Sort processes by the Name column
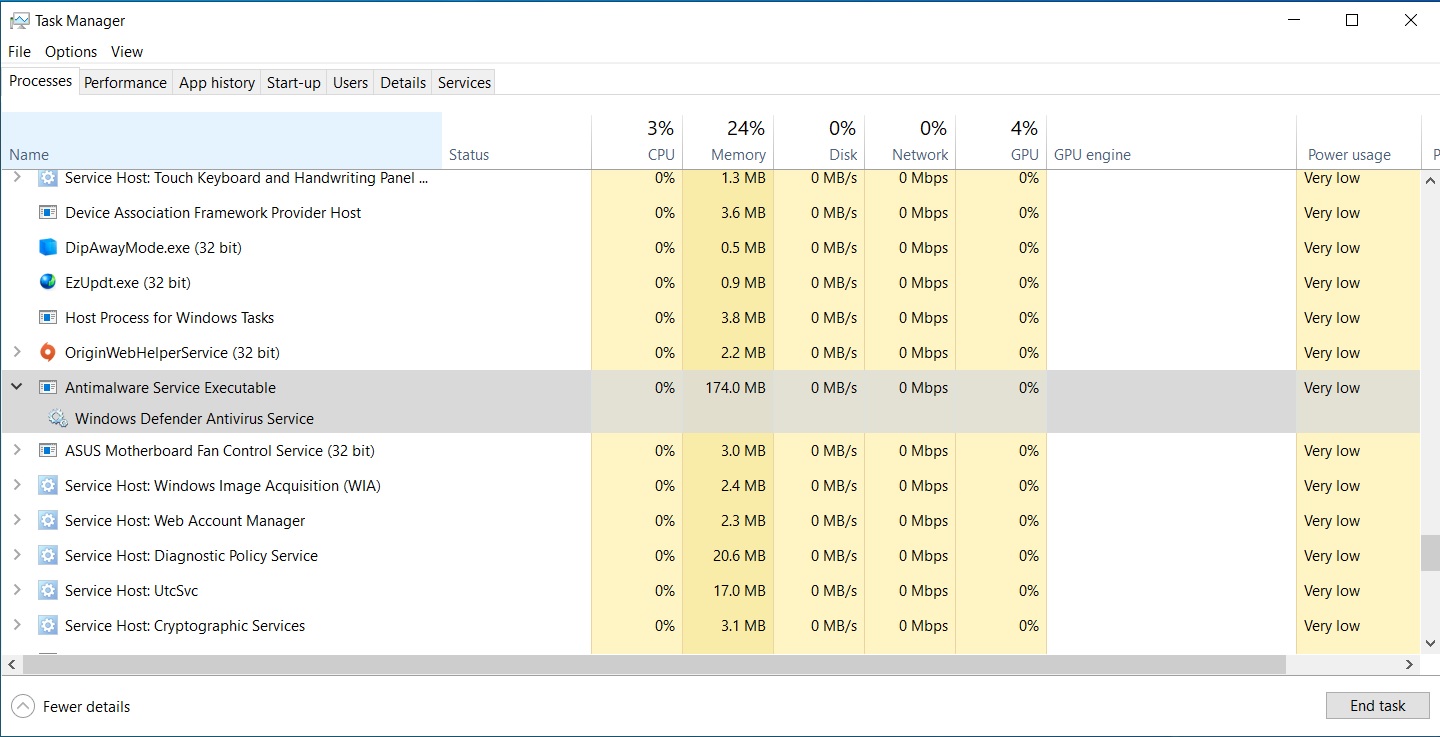 coord(221,141)
